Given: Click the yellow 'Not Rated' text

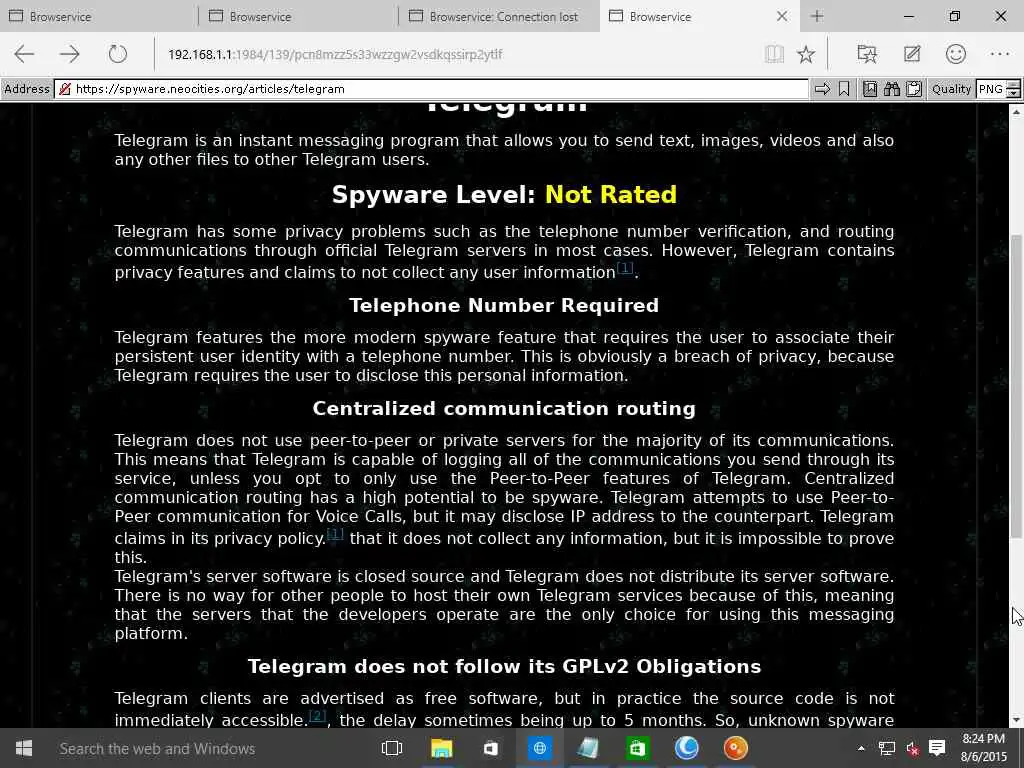Looking at the screenshot, I should pyautogui.click(x=611, y=195).
